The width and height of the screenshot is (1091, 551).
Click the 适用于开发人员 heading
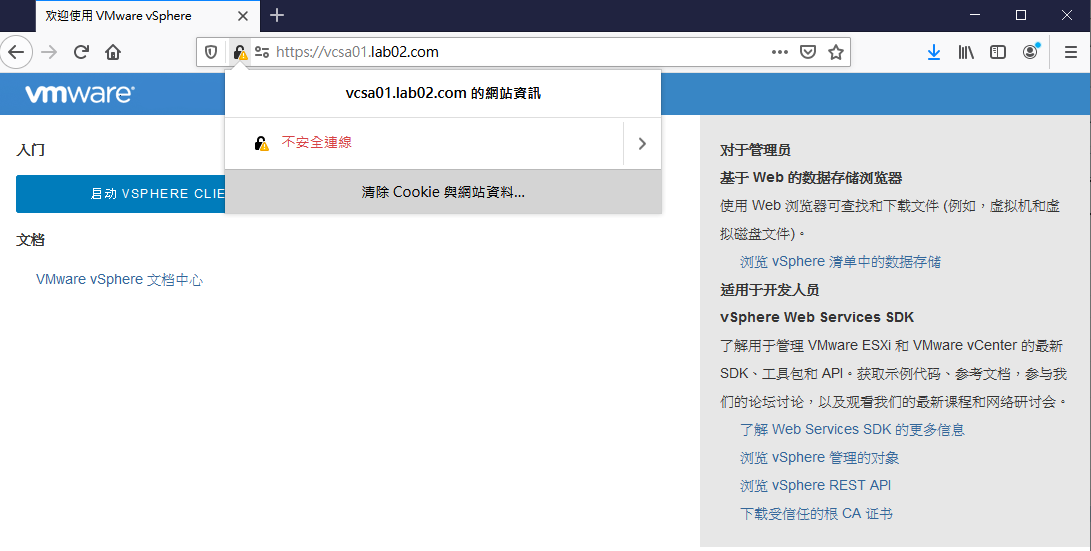tap(770, 290)
